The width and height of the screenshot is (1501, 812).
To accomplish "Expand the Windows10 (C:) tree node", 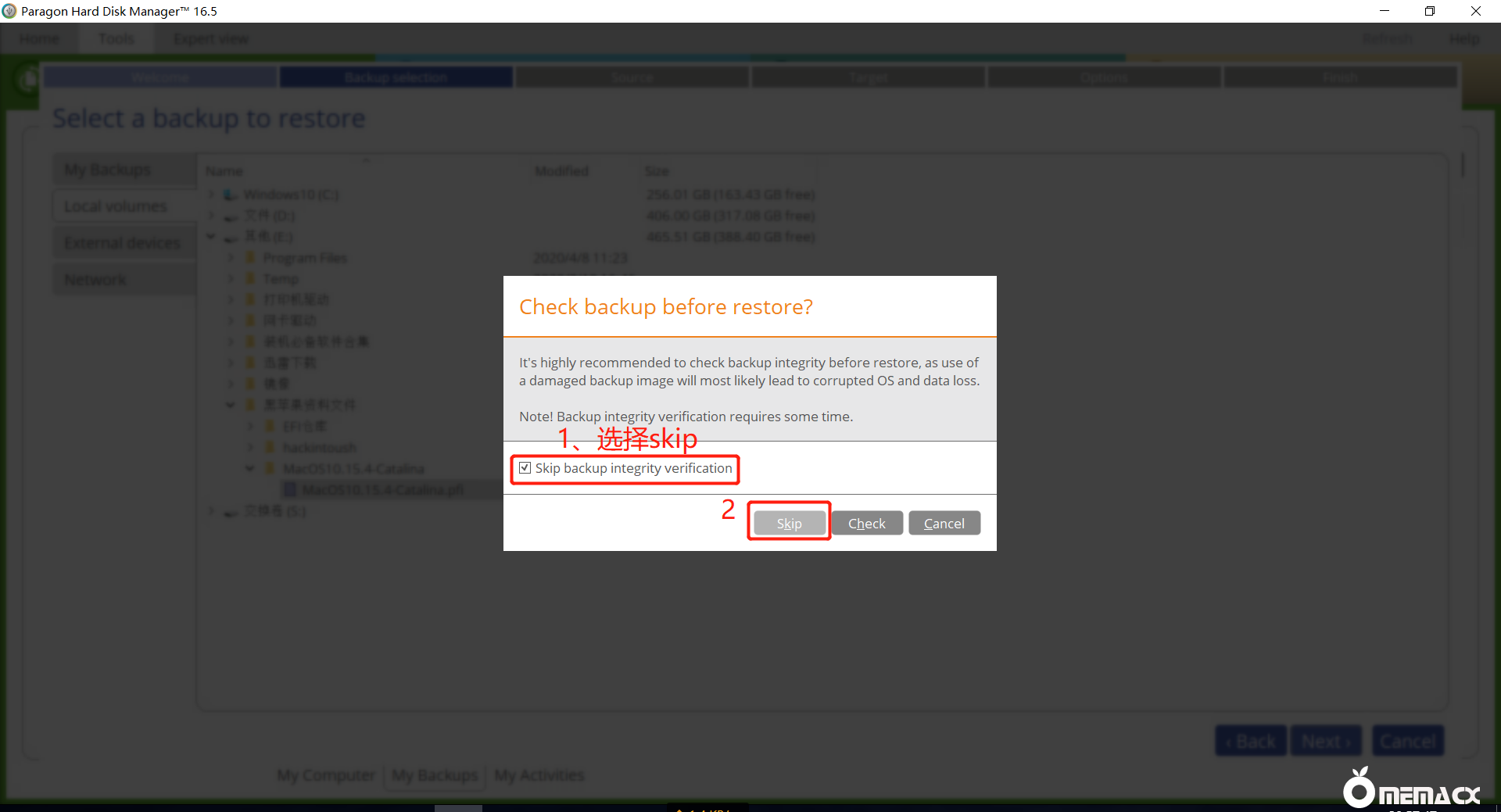I will (x=211, y=195).
